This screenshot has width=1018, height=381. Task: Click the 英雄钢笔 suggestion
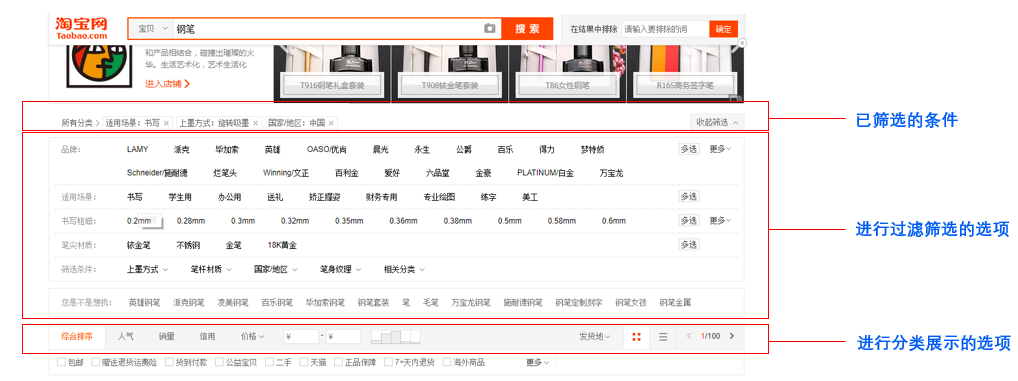[144, 302]
